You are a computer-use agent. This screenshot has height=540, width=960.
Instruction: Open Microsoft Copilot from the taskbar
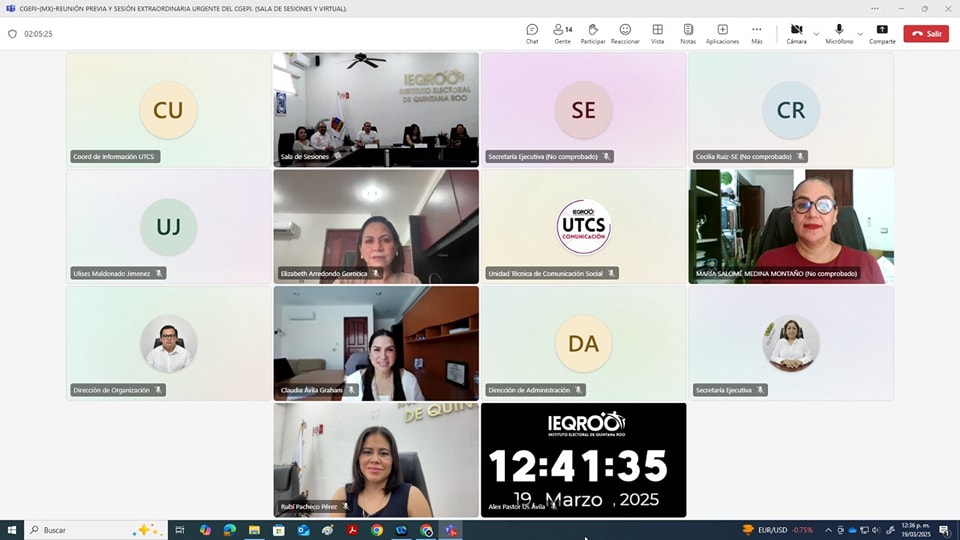tap(205, 530)
